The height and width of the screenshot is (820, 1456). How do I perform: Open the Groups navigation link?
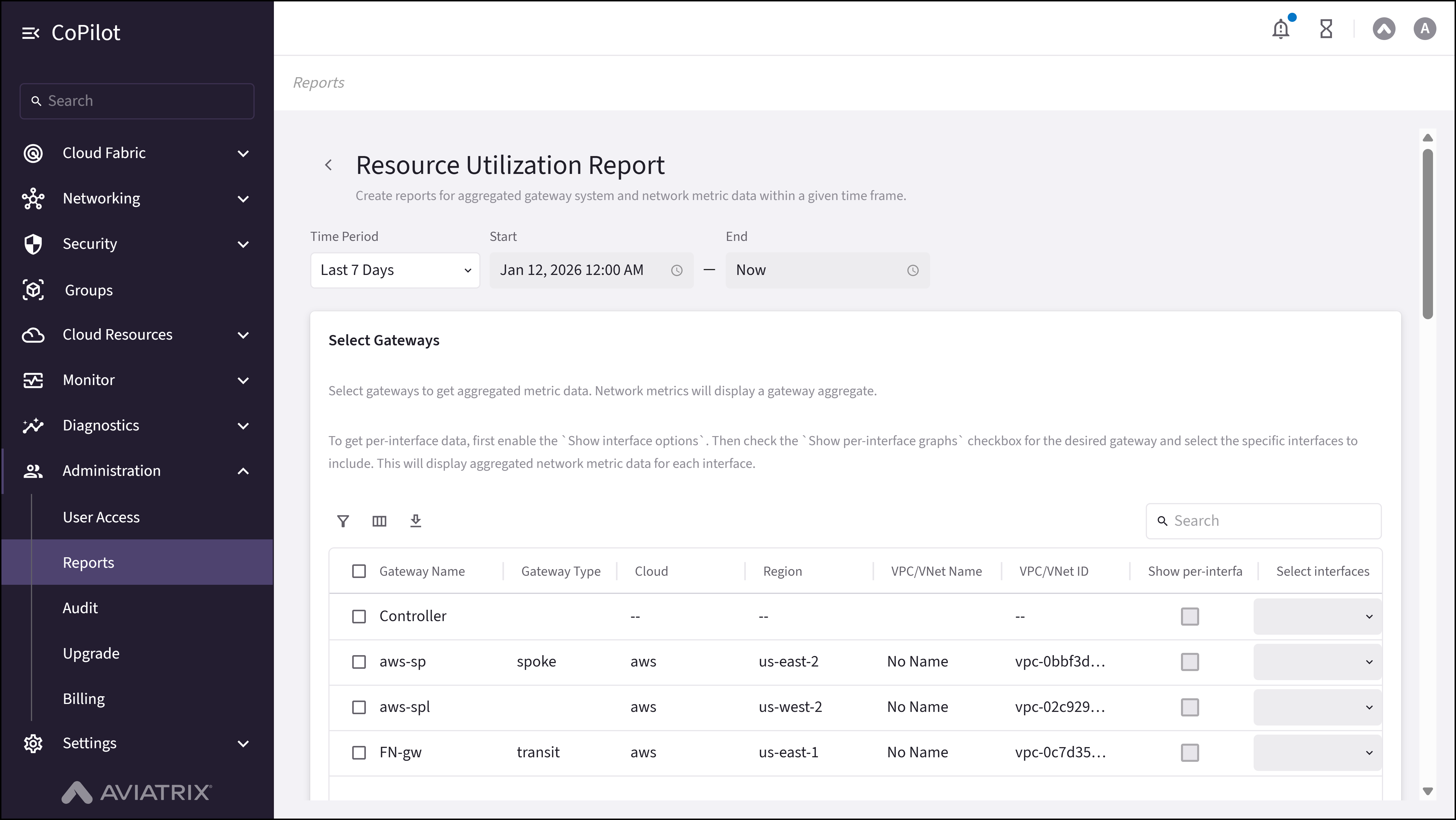tap(89, 290)
